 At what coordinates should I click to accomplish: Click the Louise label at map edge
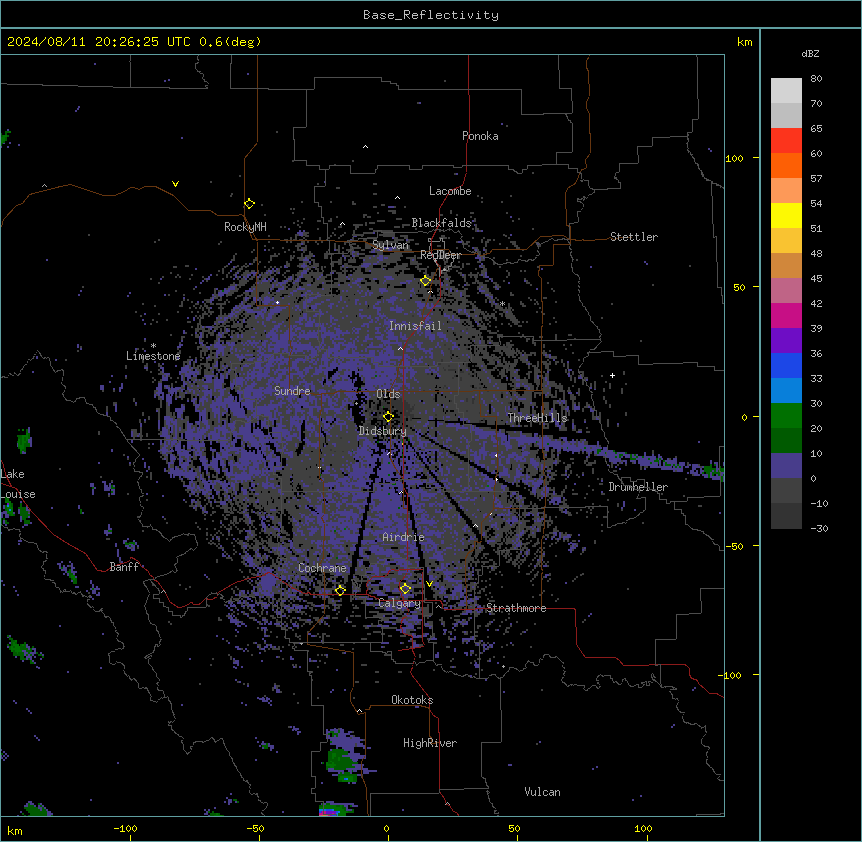18,494
